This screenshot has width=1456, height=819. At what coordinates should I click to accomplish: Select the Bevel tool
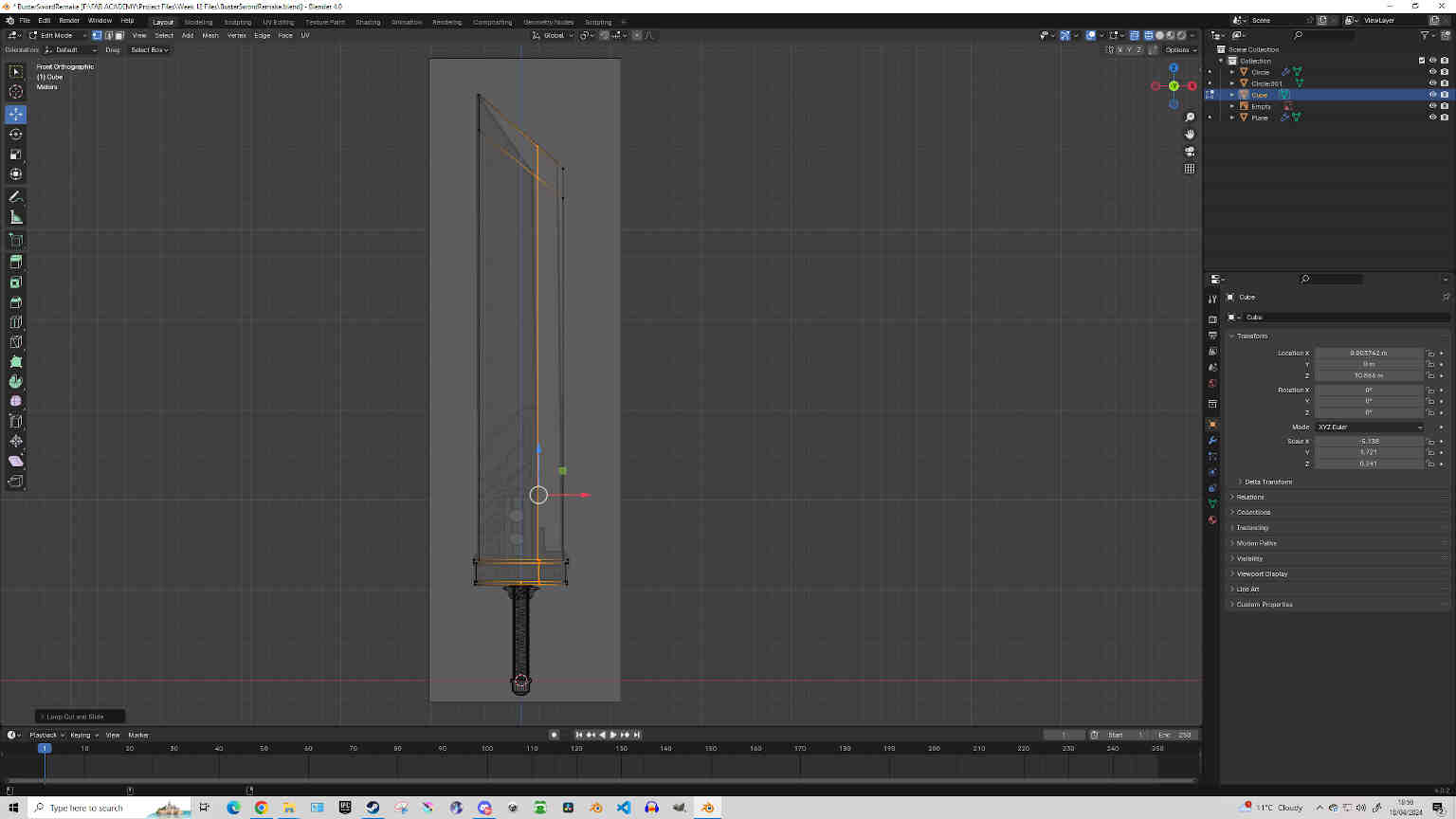[16, 302]
